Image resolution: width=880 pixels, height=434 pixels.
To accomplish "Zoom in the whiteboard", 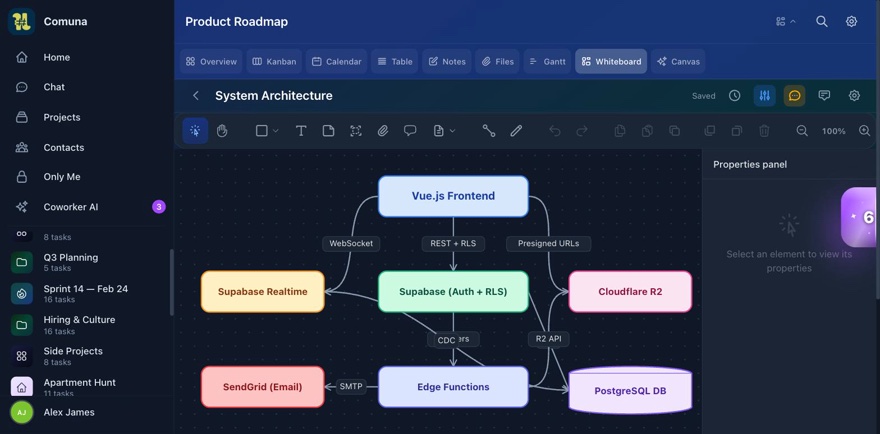I will [x=865, y=131].
